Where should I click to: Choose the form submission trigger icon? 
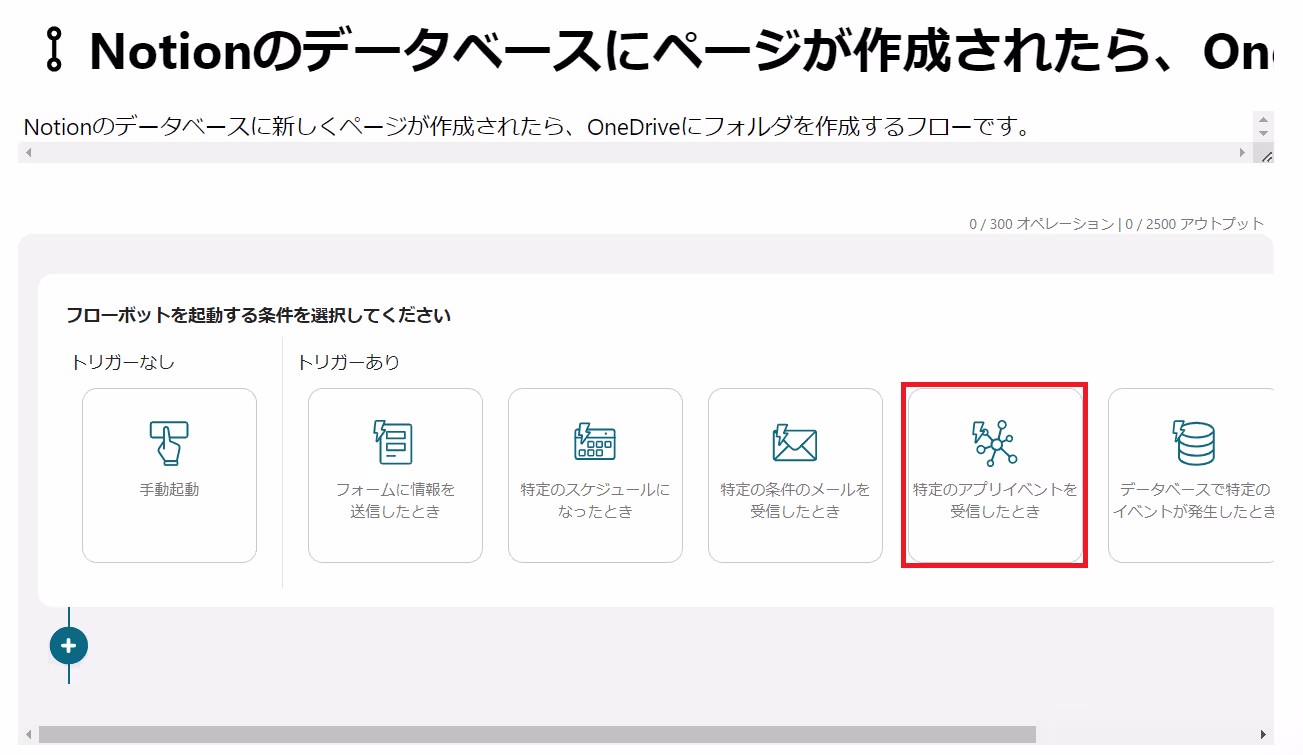click(394, 443)
